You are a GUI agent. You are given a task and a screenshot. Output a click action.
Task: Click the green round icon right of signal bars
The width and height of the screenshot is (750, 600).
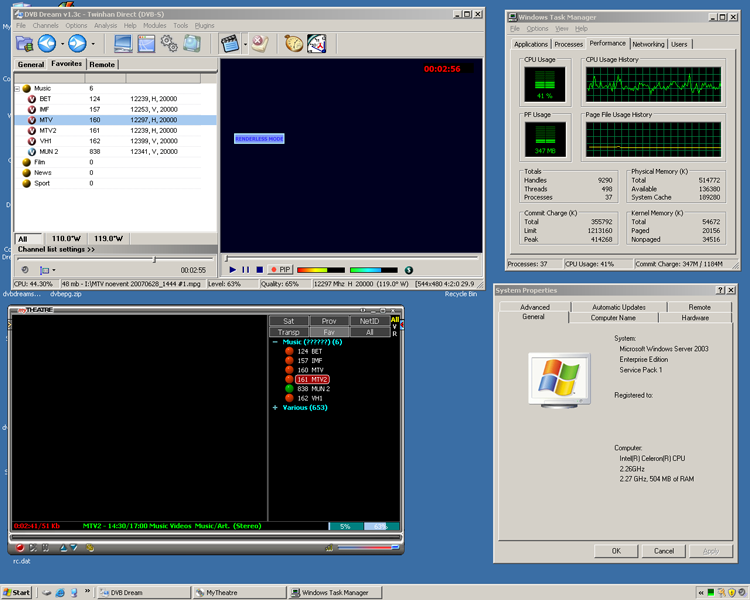click(408, 270)
